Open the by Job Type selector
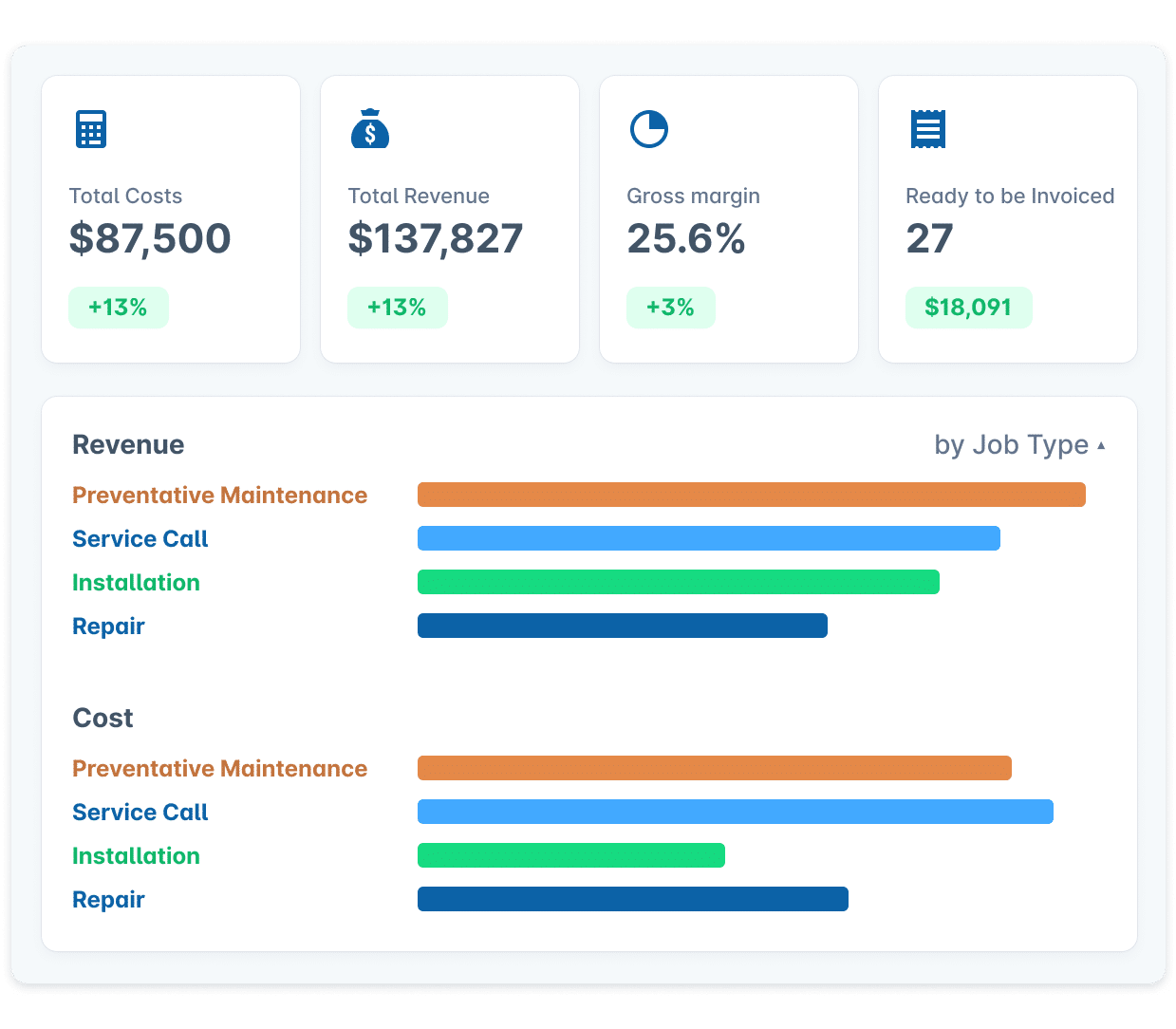 click(1012, 444)
